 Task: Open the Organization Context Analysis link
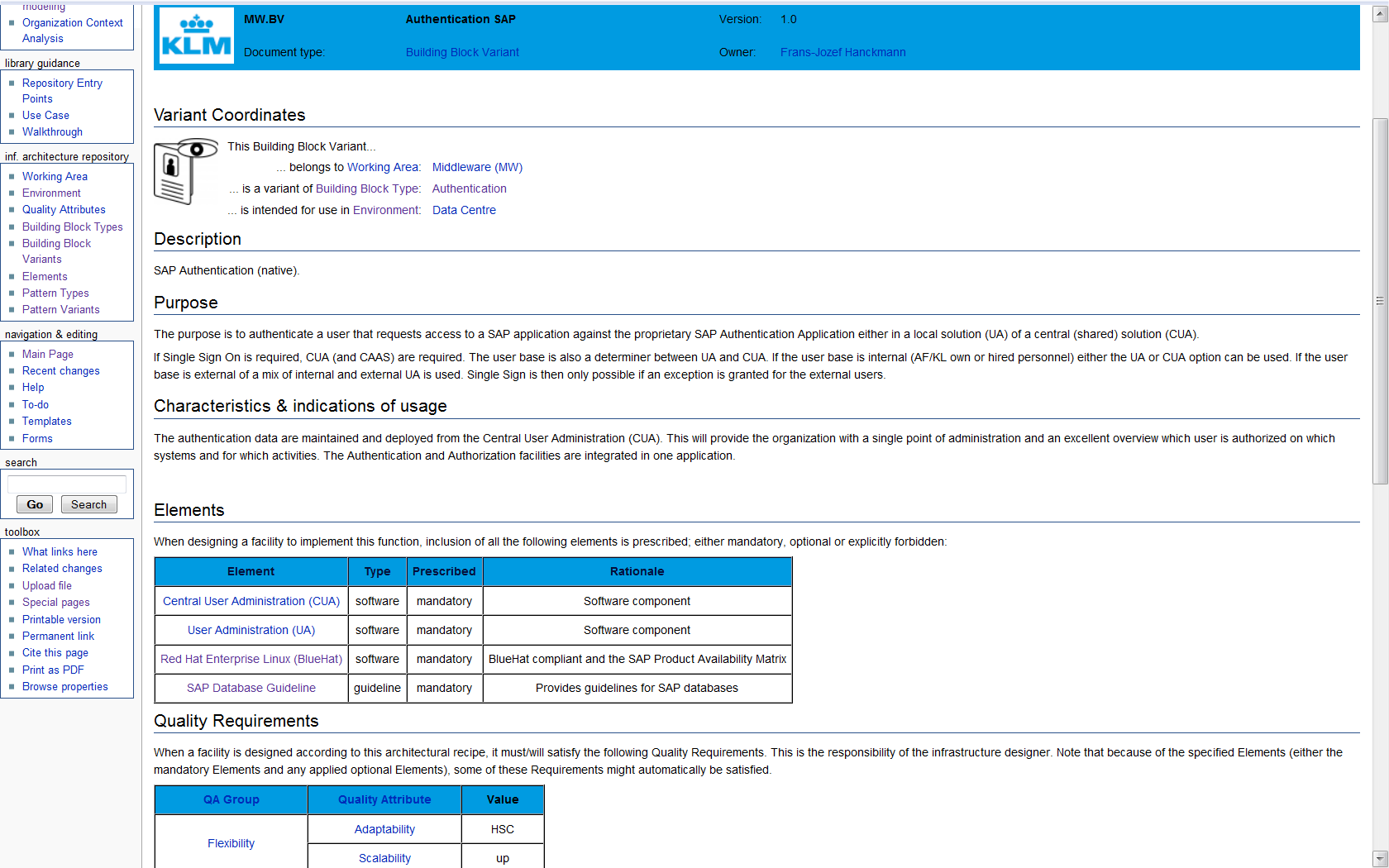[72, 31]
